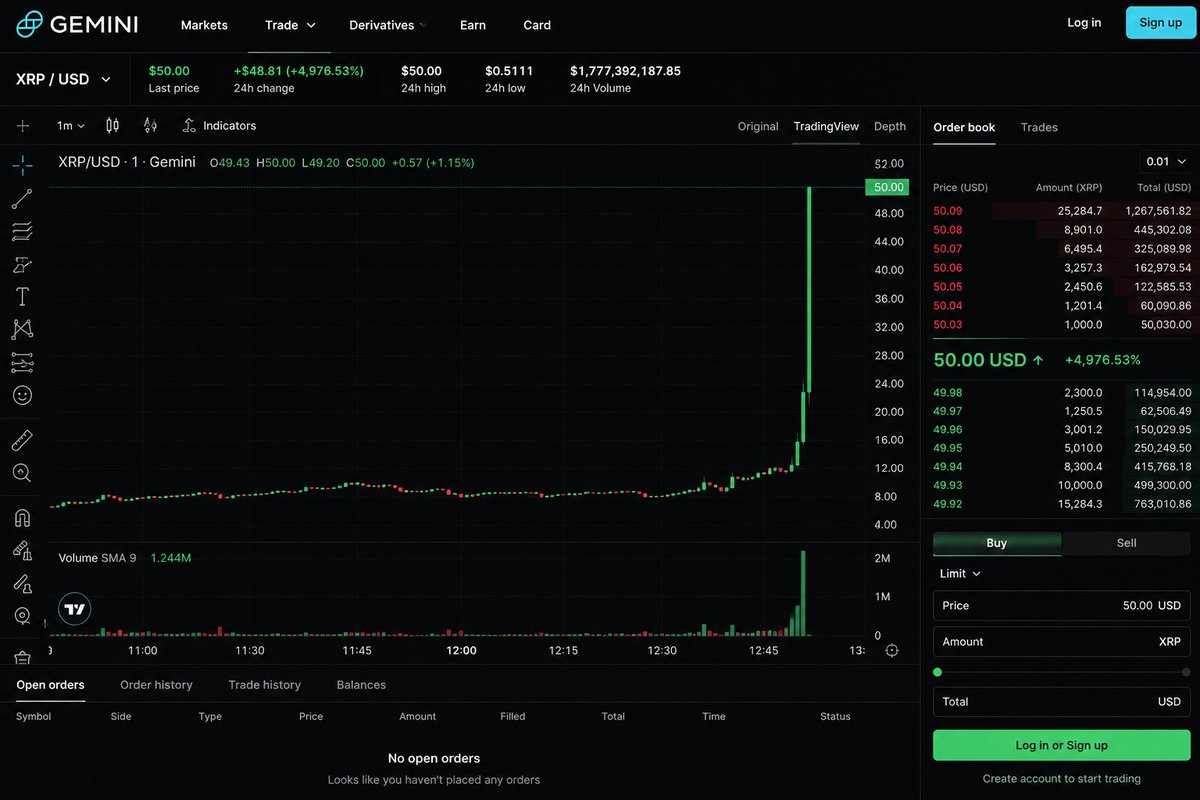Switch to Depth chart view
The height and width of the screenshot is (800, 1200).
(x=890, y=126)
